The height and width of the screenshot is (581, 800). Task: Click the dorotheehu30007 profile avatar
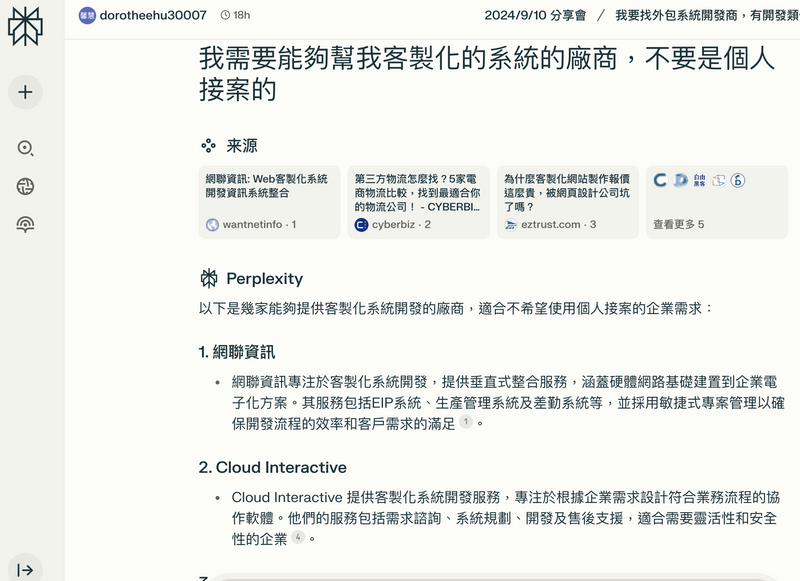(x=87, y=15)
